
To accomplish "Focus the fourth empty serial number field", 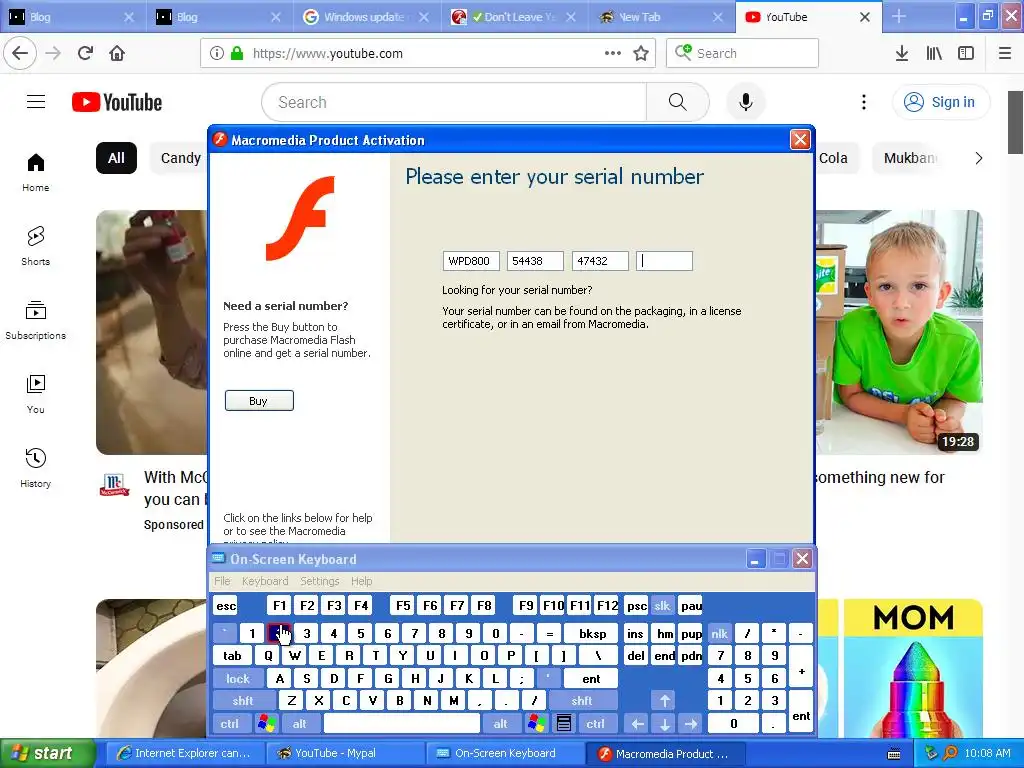I will click(664, 261).
